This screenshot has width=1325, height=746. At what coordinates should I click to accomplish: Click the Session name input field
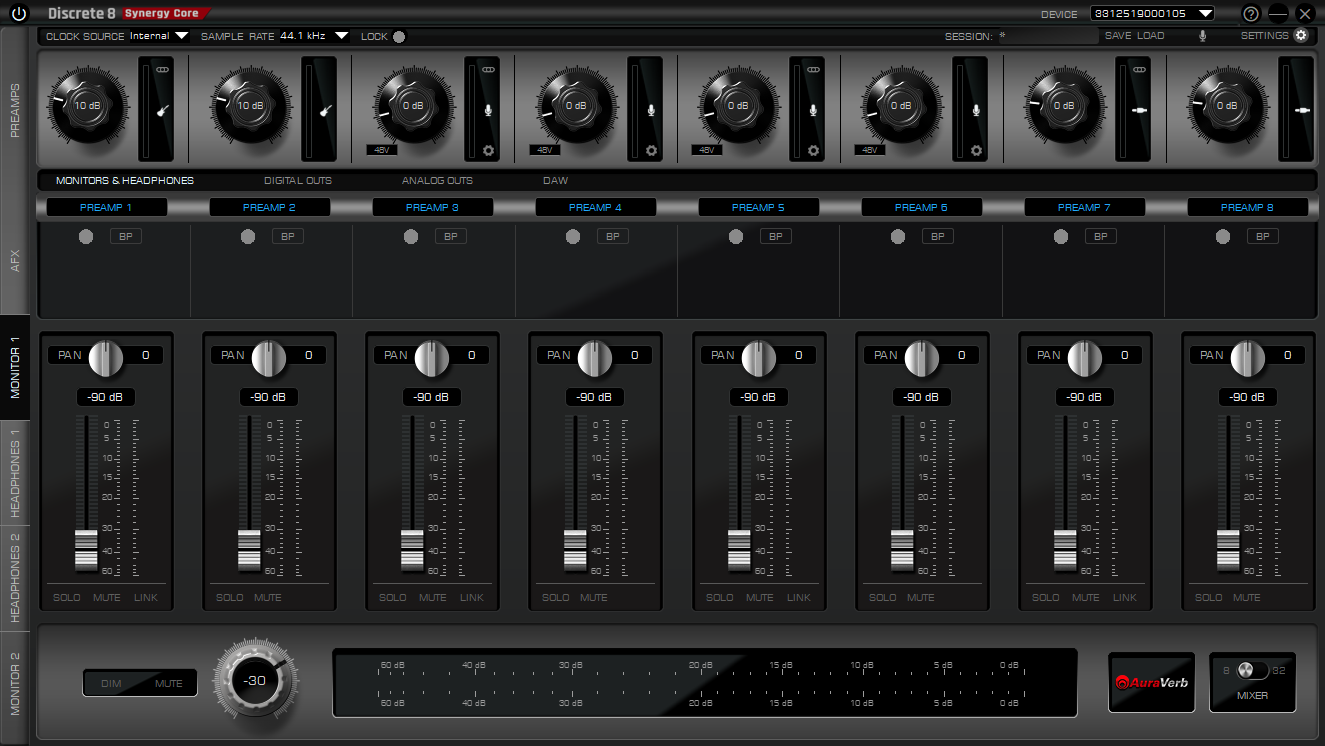click(x=1047, y=36)
